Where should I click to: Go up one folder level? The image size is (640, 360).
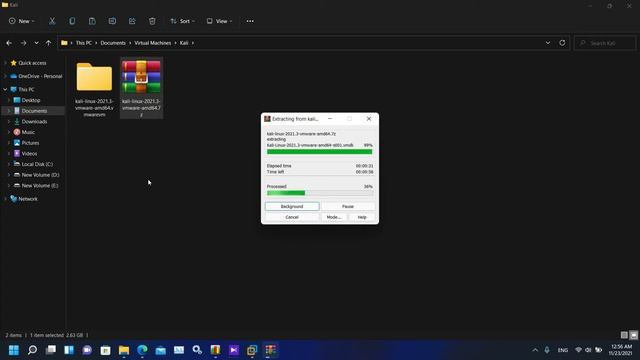pos(49,43)
